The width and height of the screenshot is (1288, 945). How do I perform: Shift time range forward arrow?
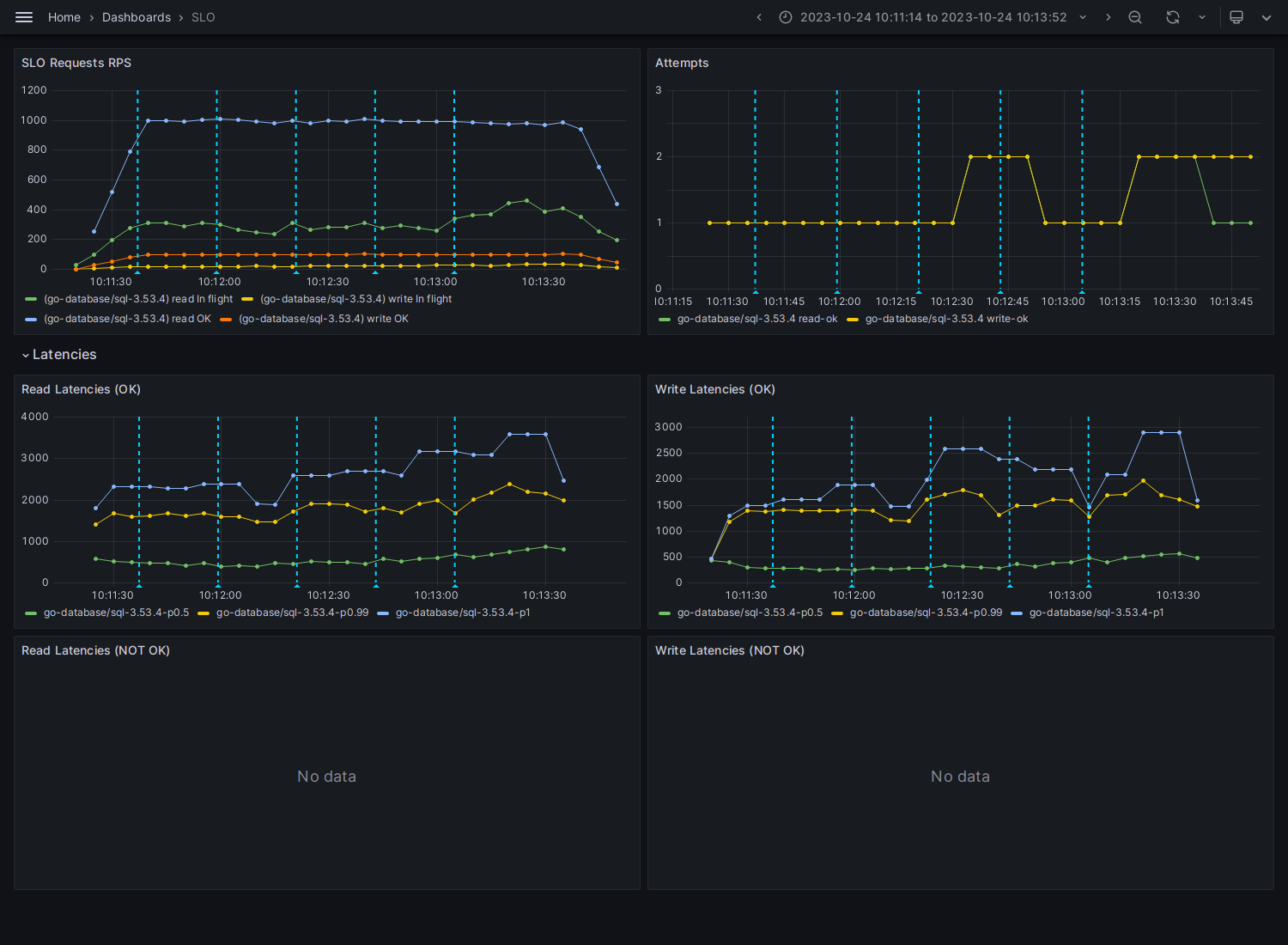point(1108,17)
